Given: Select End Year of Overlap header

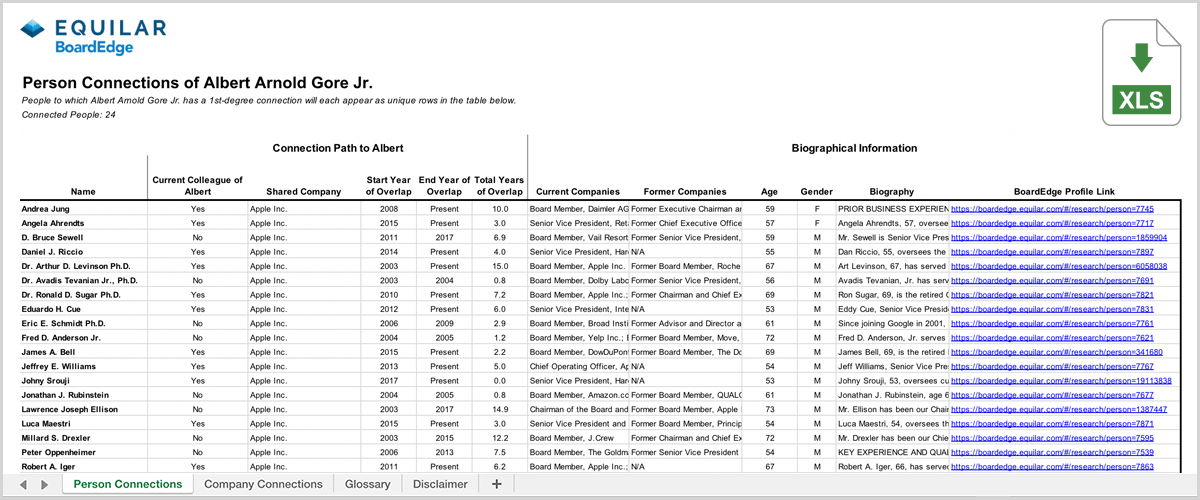Looking at the screenshot, I should 445,186.
